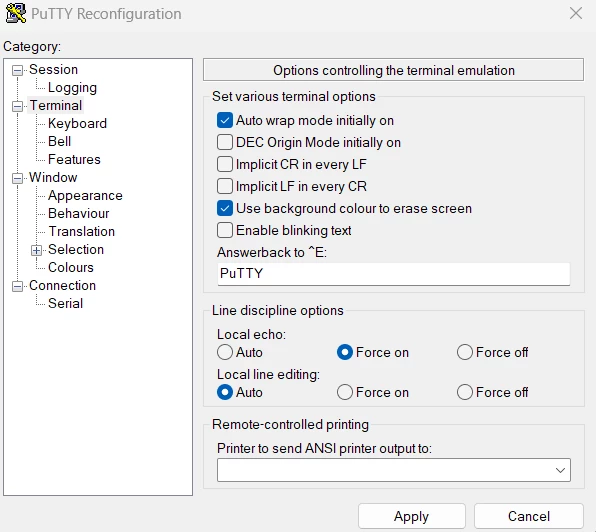Select the Terminal category
The height and width of the screenshot is (532, 596).
tap(55, 106)
